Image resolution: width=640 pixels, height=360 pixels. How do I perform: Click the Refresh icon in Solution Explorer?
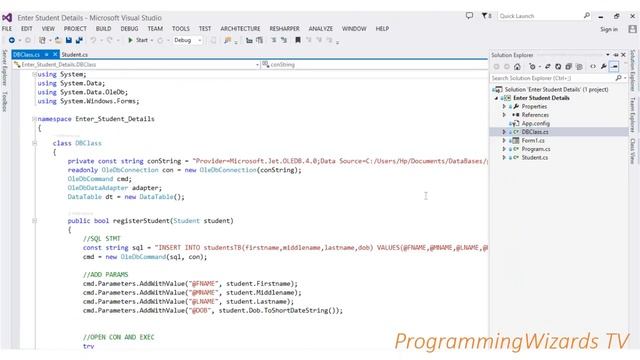(x=558, y=67)
